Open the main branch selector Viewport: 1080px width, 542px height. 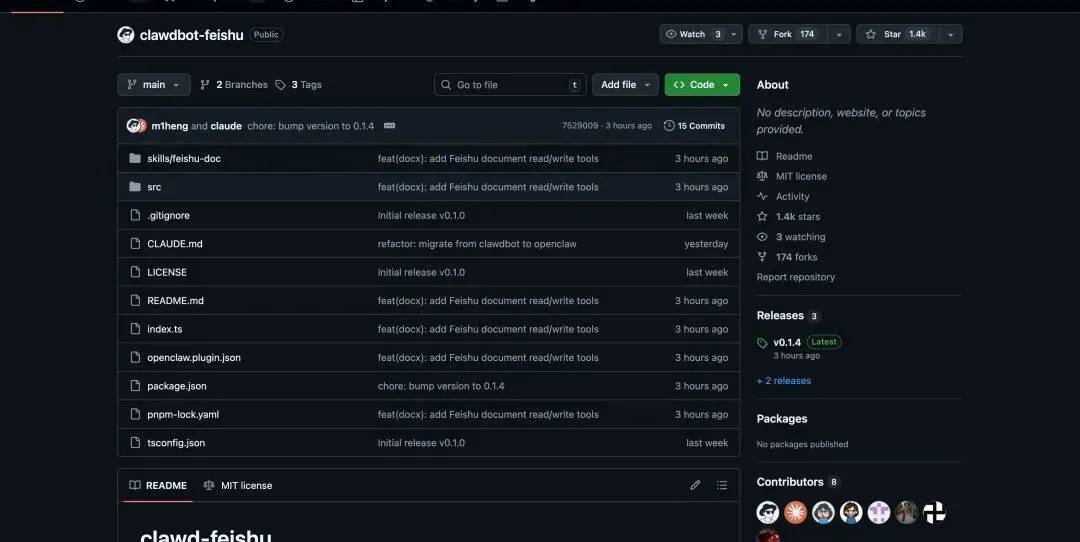tap(154, 85)
